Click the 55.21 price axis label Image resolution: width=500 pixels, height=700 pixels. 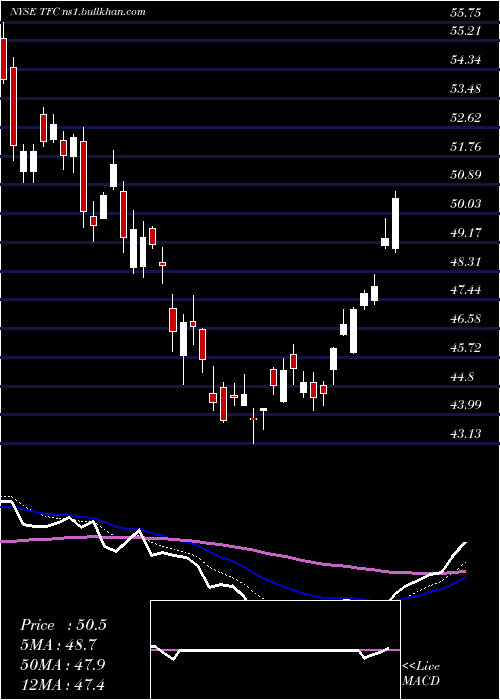(x=466, y=31)
